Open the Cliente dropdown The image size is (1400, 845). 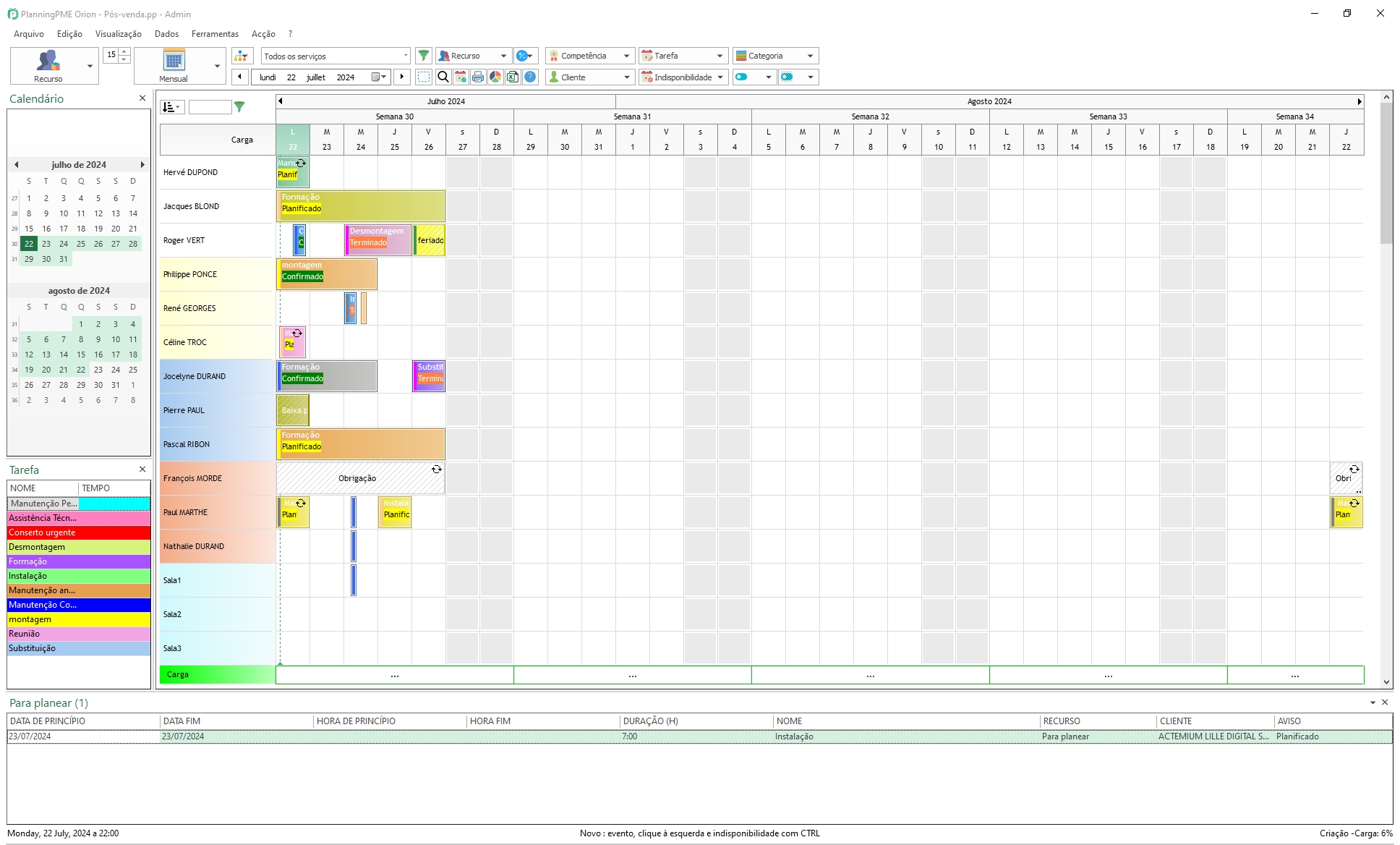[589, 77]
